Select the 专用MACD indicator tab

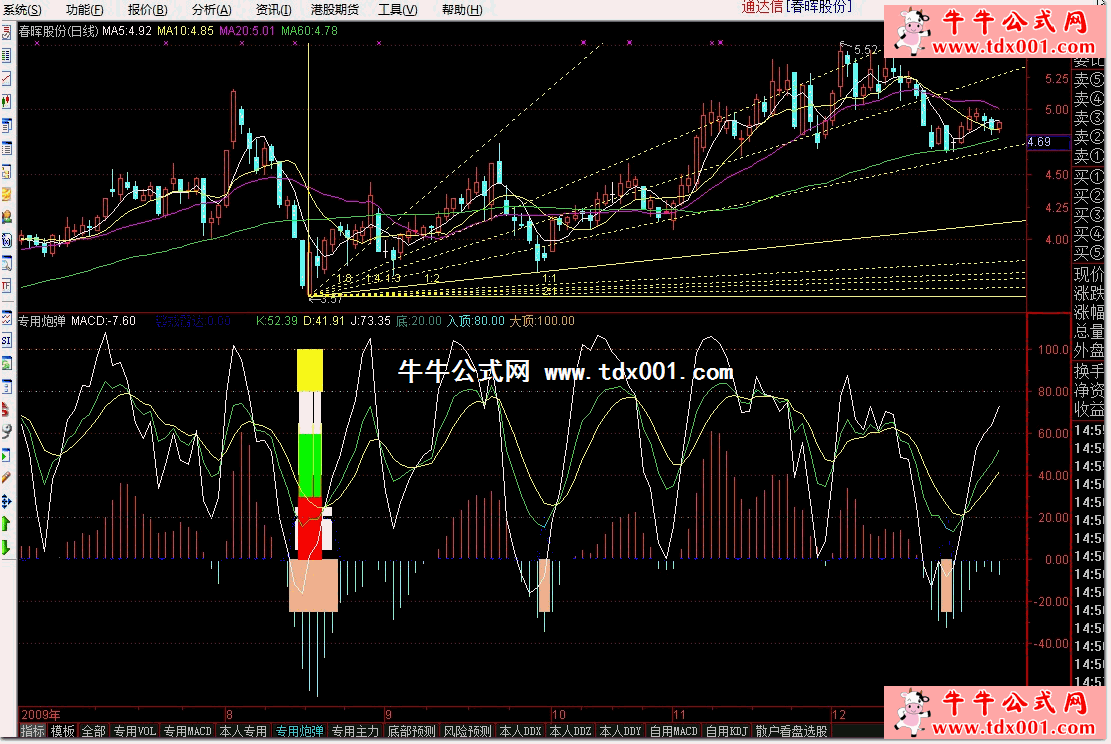click(188, 731)
